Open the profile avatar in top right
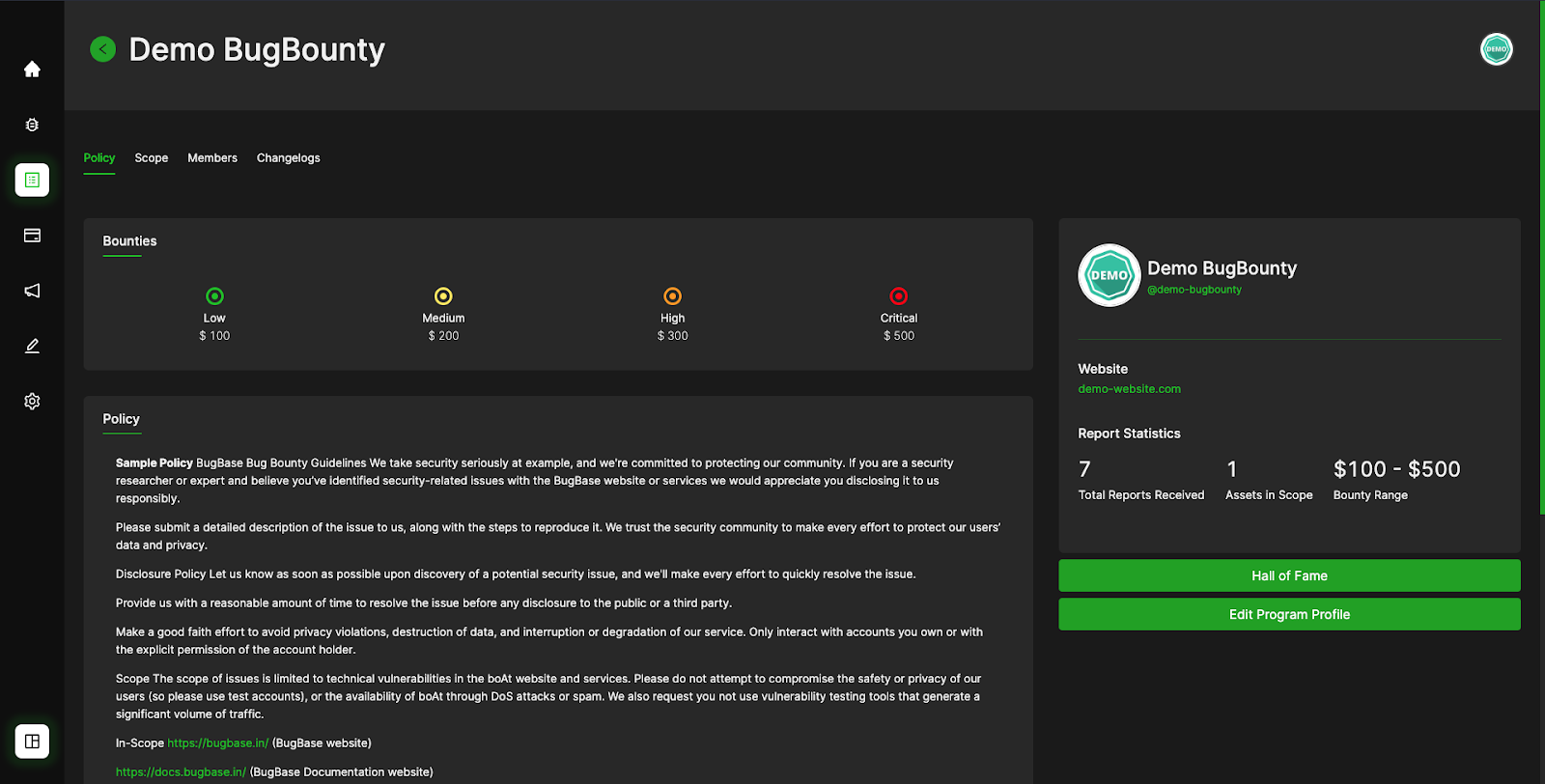 1497,49
